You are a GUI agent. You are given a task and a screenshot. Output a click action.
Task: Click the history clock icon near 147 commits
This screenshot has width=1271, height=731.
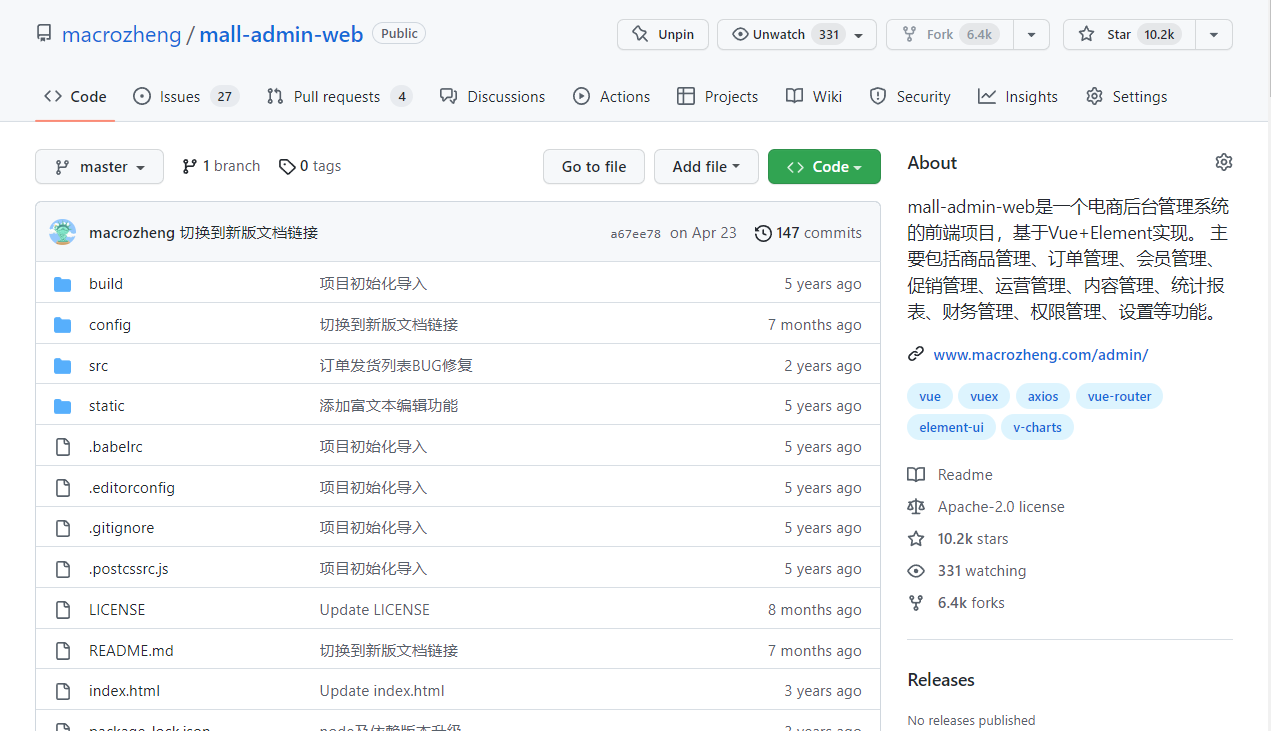pos(763,233)
